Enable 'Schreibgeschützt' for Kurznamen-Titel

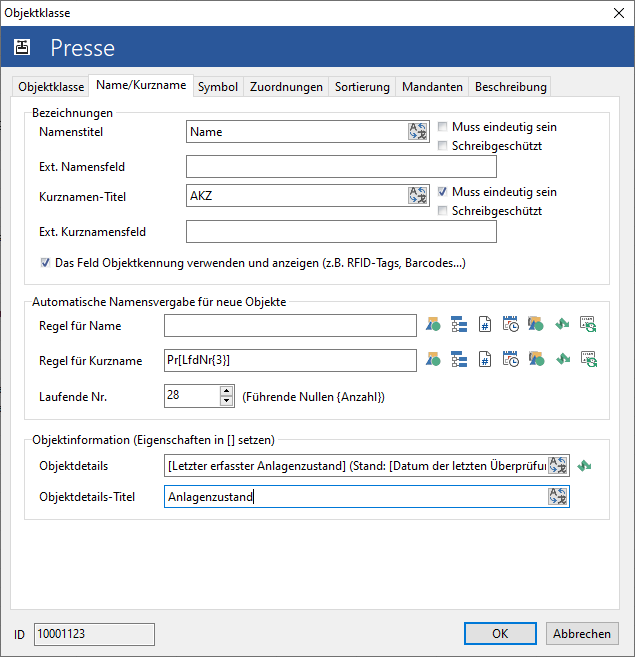point(442,210)
